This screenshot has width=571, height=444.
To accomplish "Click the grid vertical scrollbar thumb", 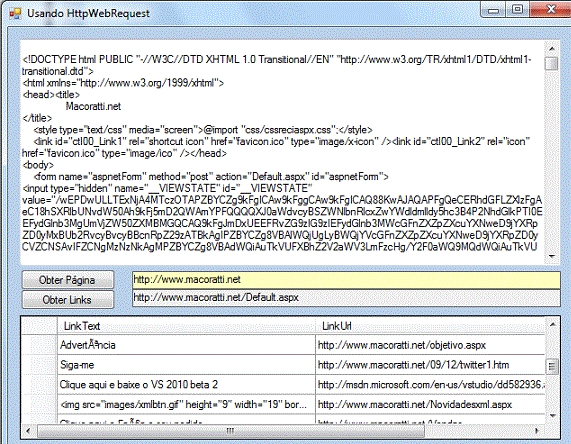I will point(552,366).
